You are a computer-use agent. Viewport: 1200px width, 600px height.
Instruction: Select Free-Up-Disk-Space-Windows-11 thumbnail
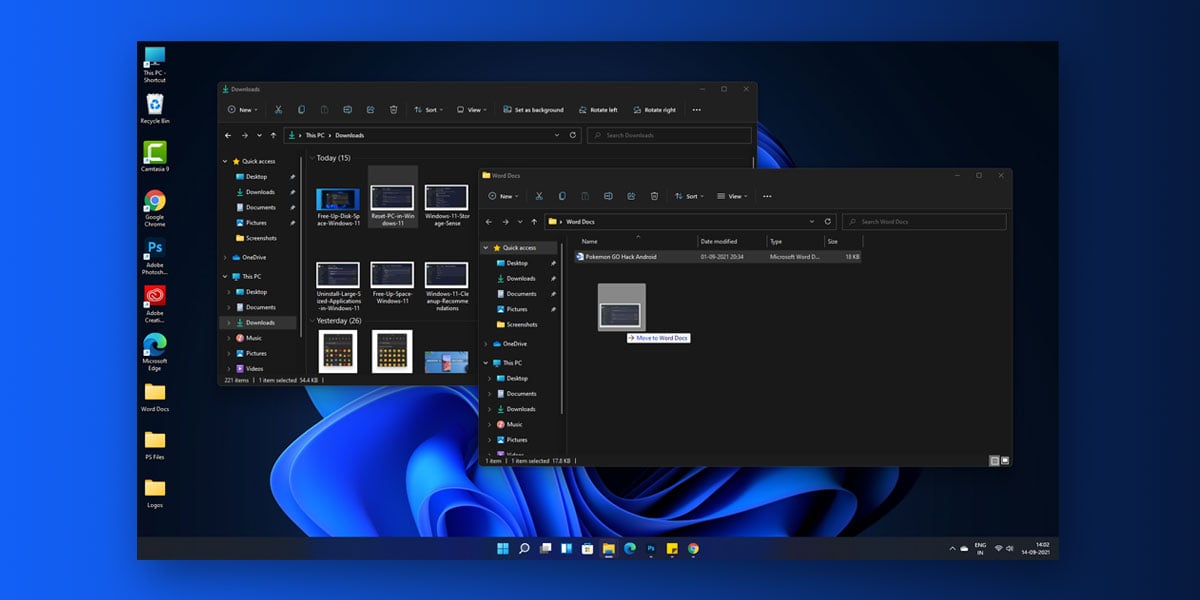point(338,208)
